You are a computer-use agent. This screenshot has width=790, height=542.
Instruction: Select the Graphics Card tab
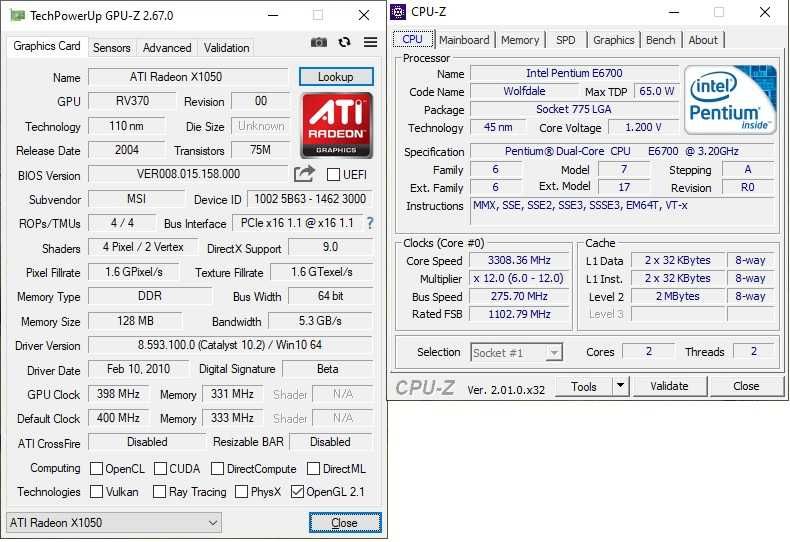click(47, 46)
